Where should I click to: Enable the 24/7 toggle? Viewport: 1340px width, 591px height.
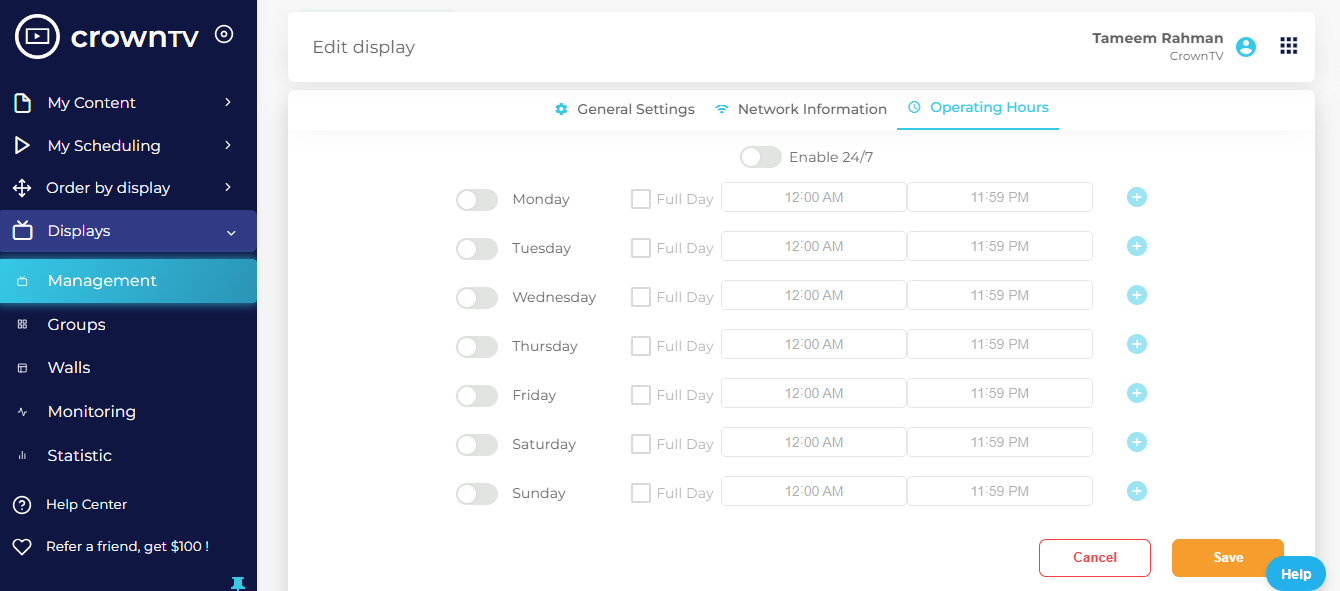(x=760, y=157)
